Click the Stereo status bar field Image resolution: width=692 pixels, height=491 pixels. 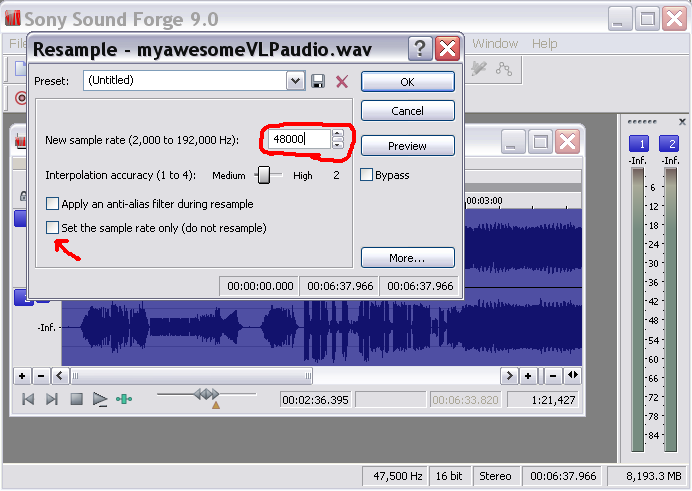[x=495, y=476]
